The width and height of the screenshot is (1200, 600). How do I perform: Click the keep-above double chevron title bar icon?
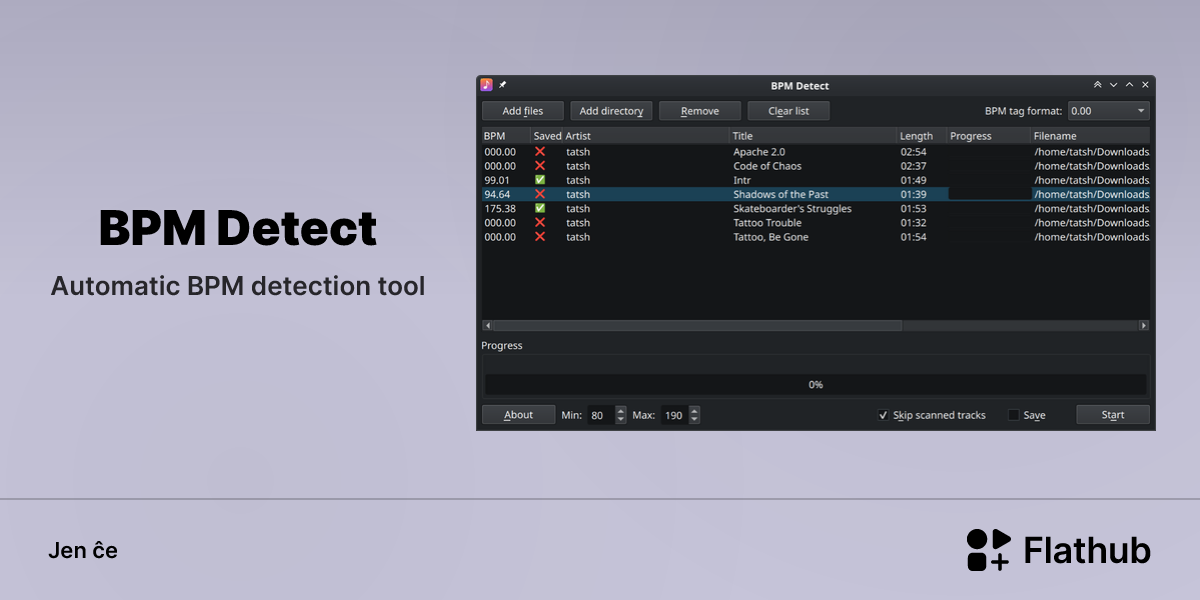1098,85
